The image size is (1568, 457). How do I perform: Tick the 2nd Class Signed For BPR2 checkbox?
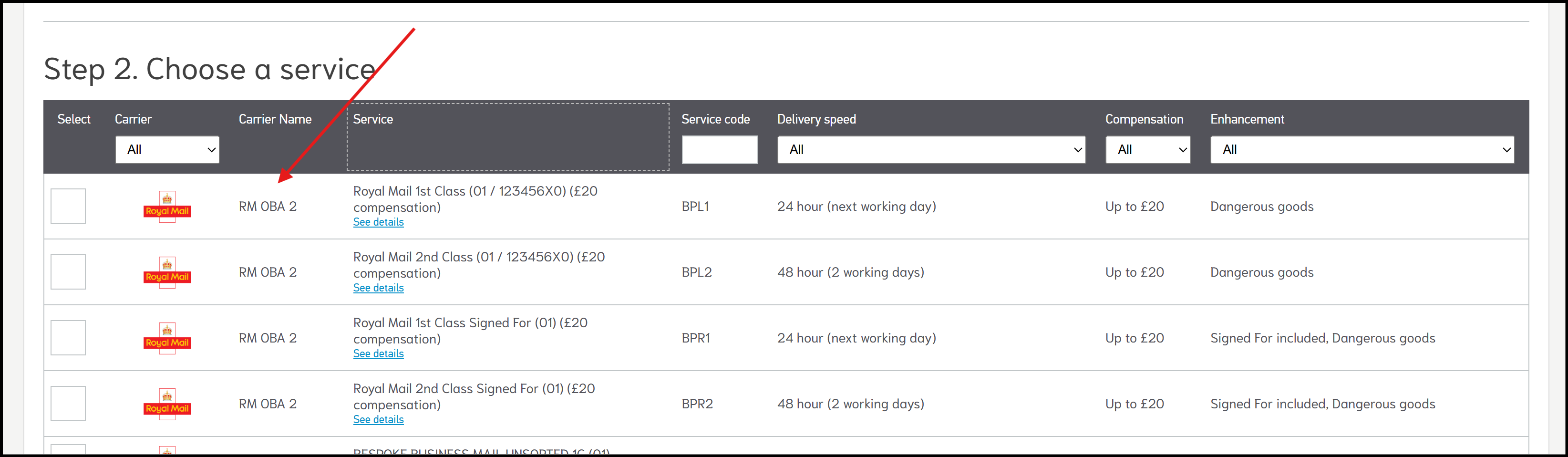tap(68, 404)
